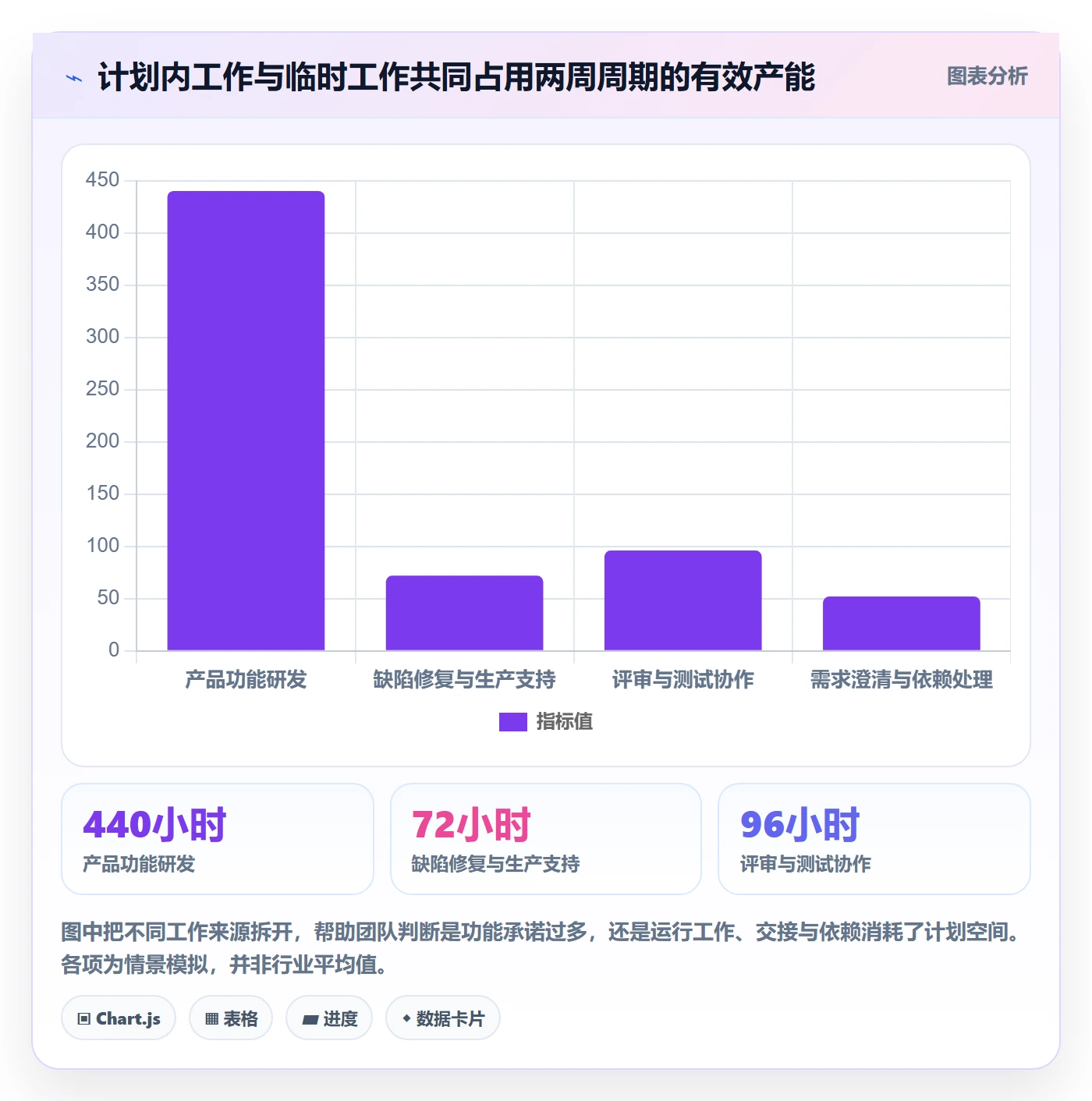
Task: Open the 72小时 data card
Action: tap(546, 839)
